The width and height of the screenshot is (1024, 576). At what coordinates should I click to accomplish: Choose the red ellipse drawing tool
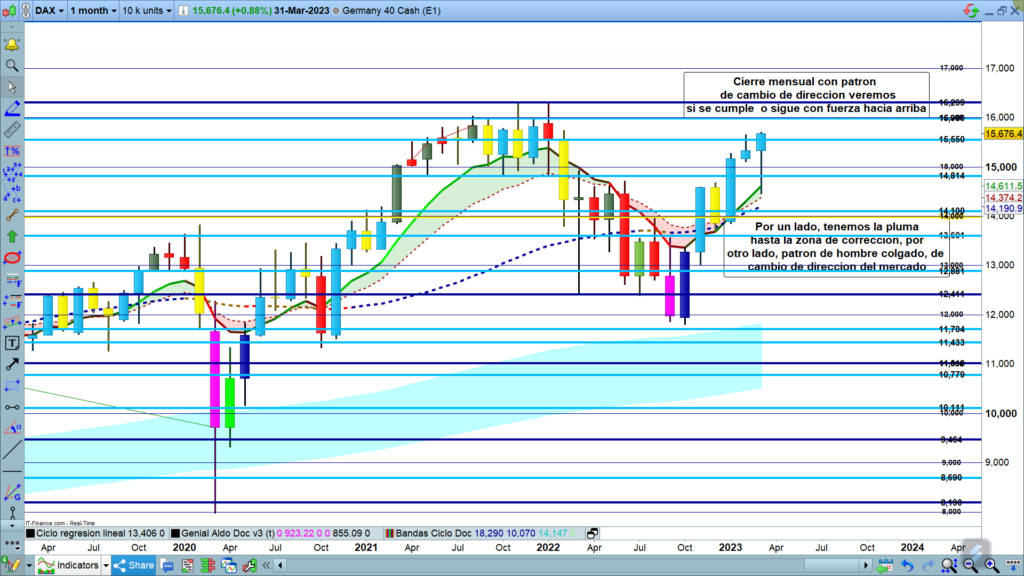12,257
